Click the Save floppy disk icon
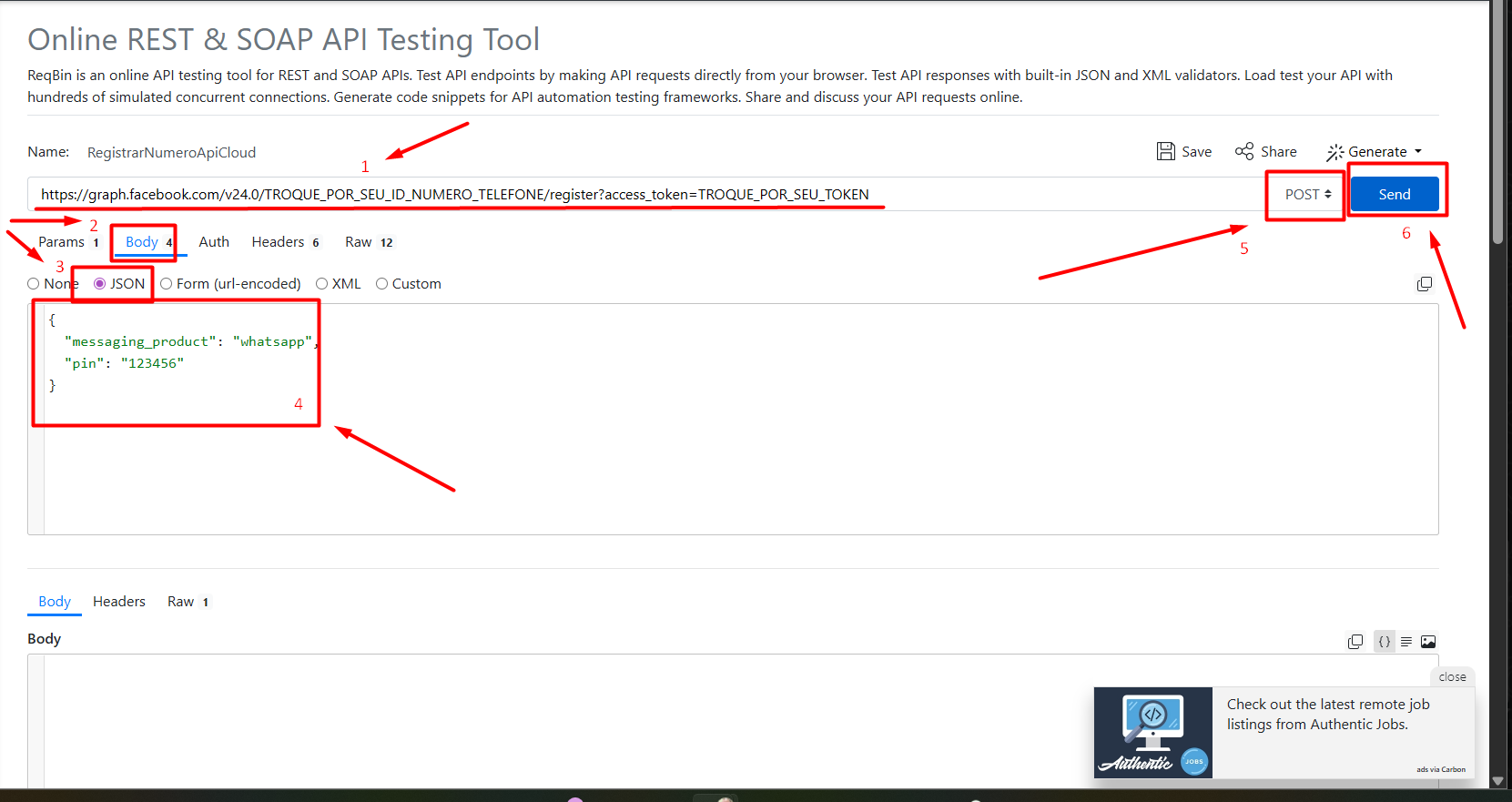 coord(1165,151)
